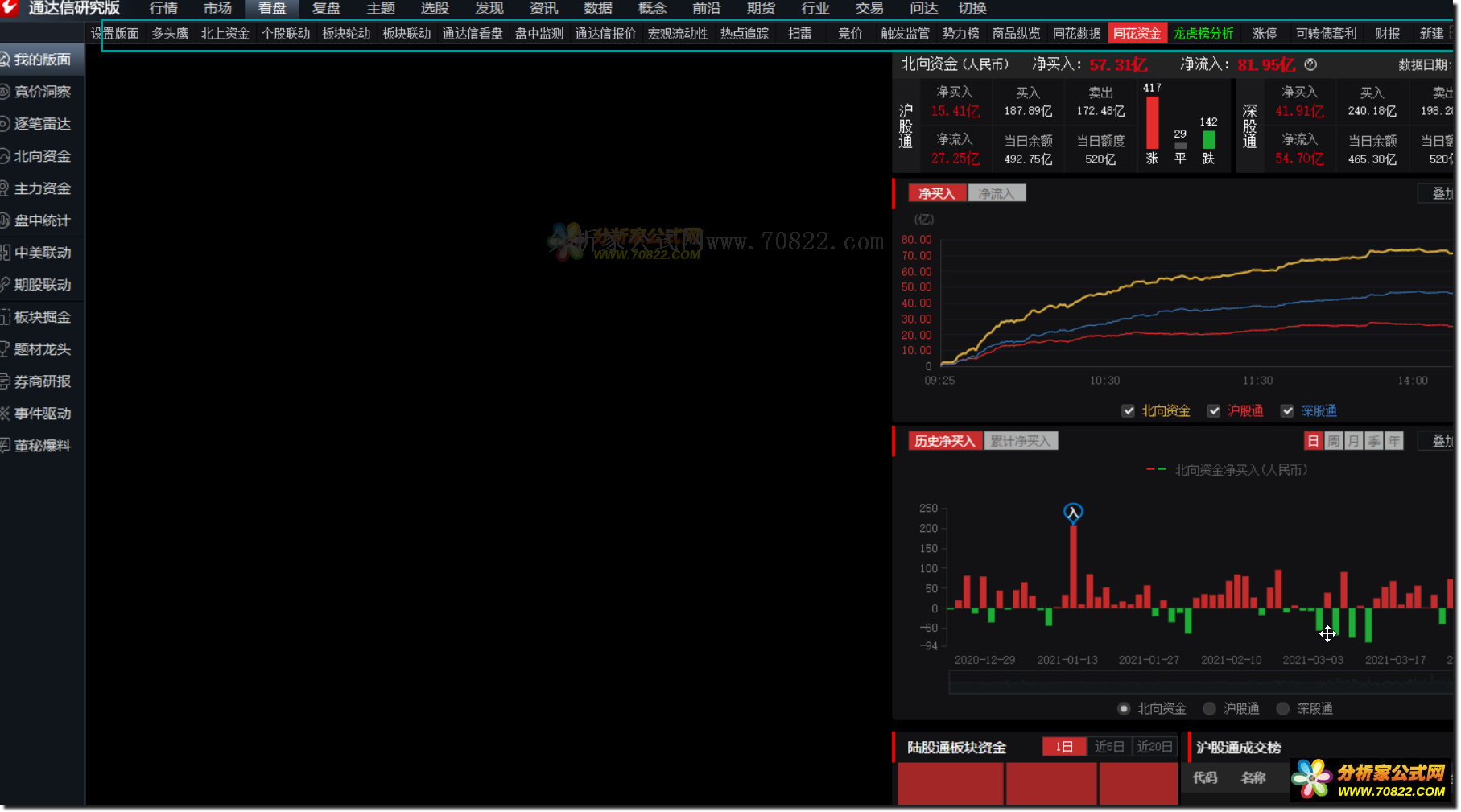Open 板块轮动 layout tab

tap(346, 34)
